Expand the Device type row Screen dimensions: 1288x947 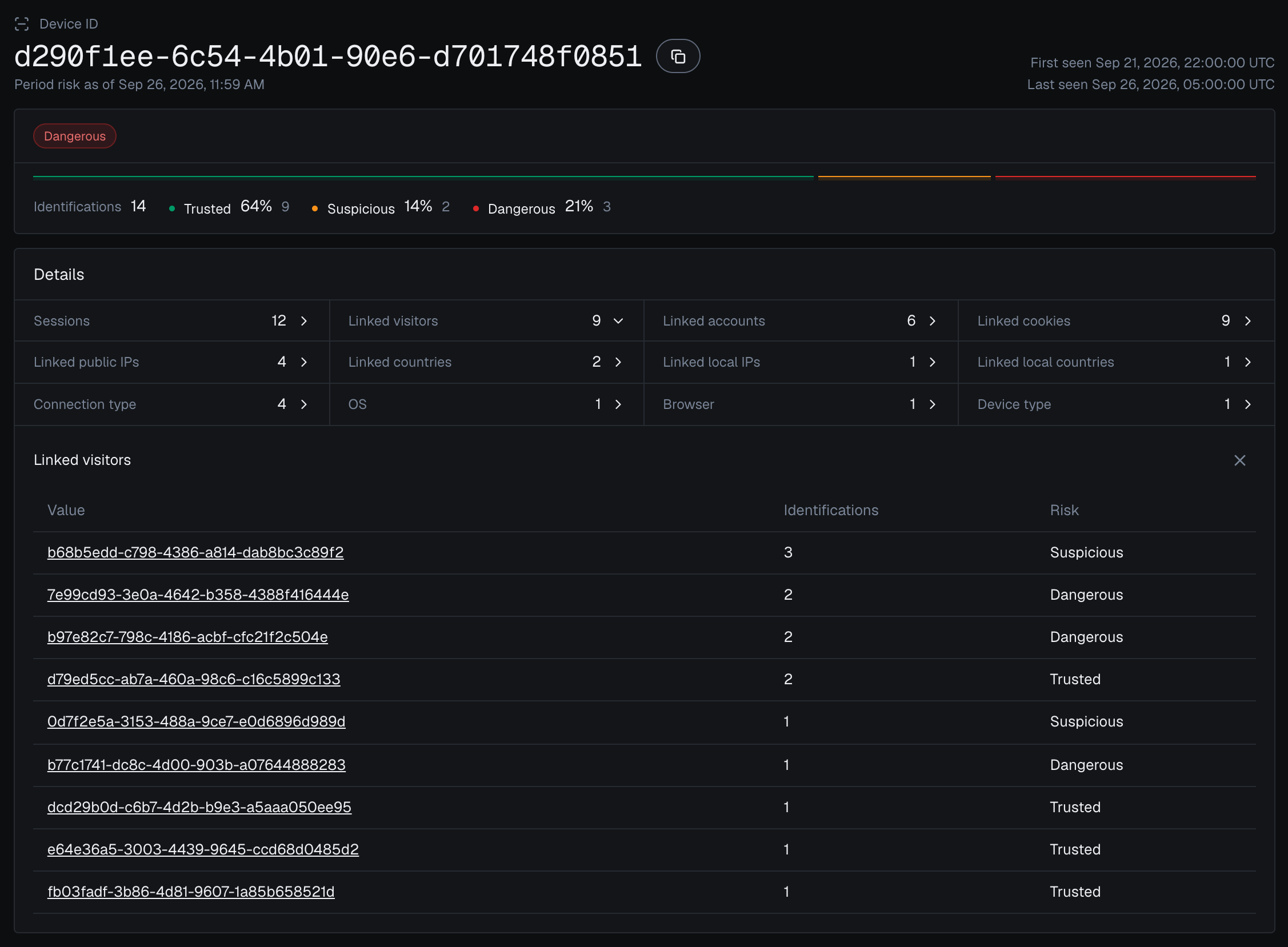[1116, 404]
